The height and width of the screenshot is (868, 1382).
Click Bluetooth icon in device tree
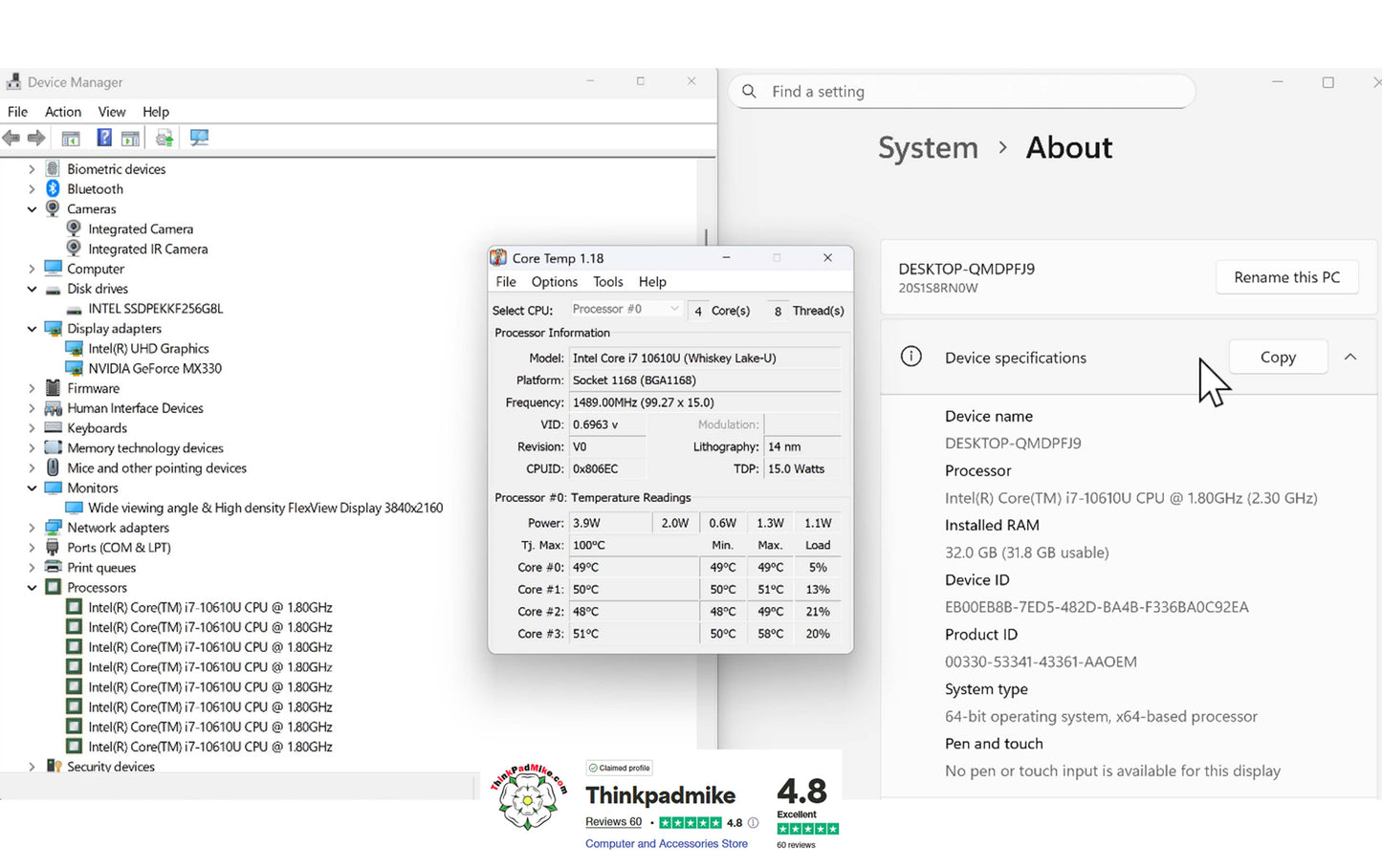(x=53, y=189)
